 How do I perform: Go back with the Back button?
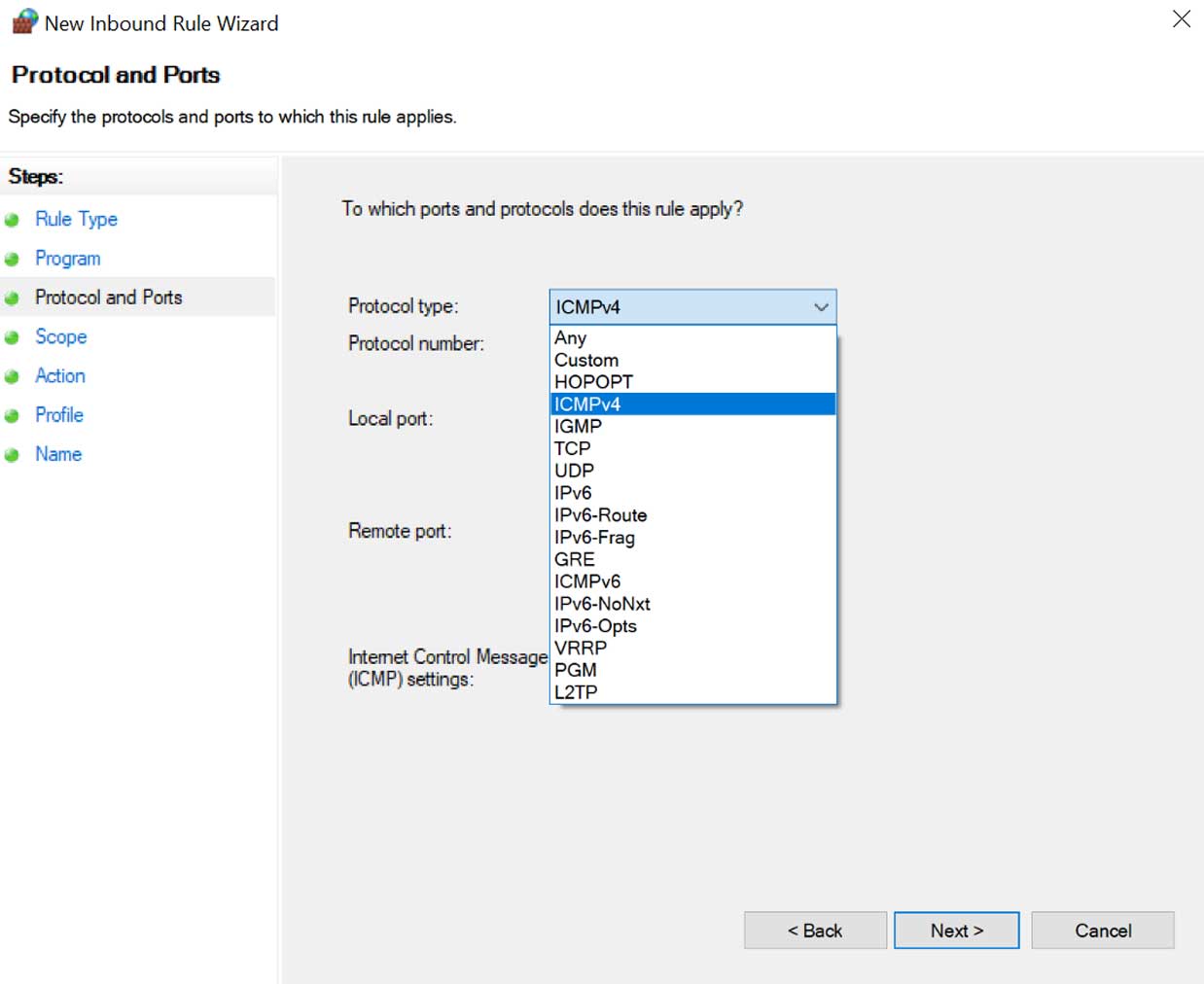click(815, 931)
